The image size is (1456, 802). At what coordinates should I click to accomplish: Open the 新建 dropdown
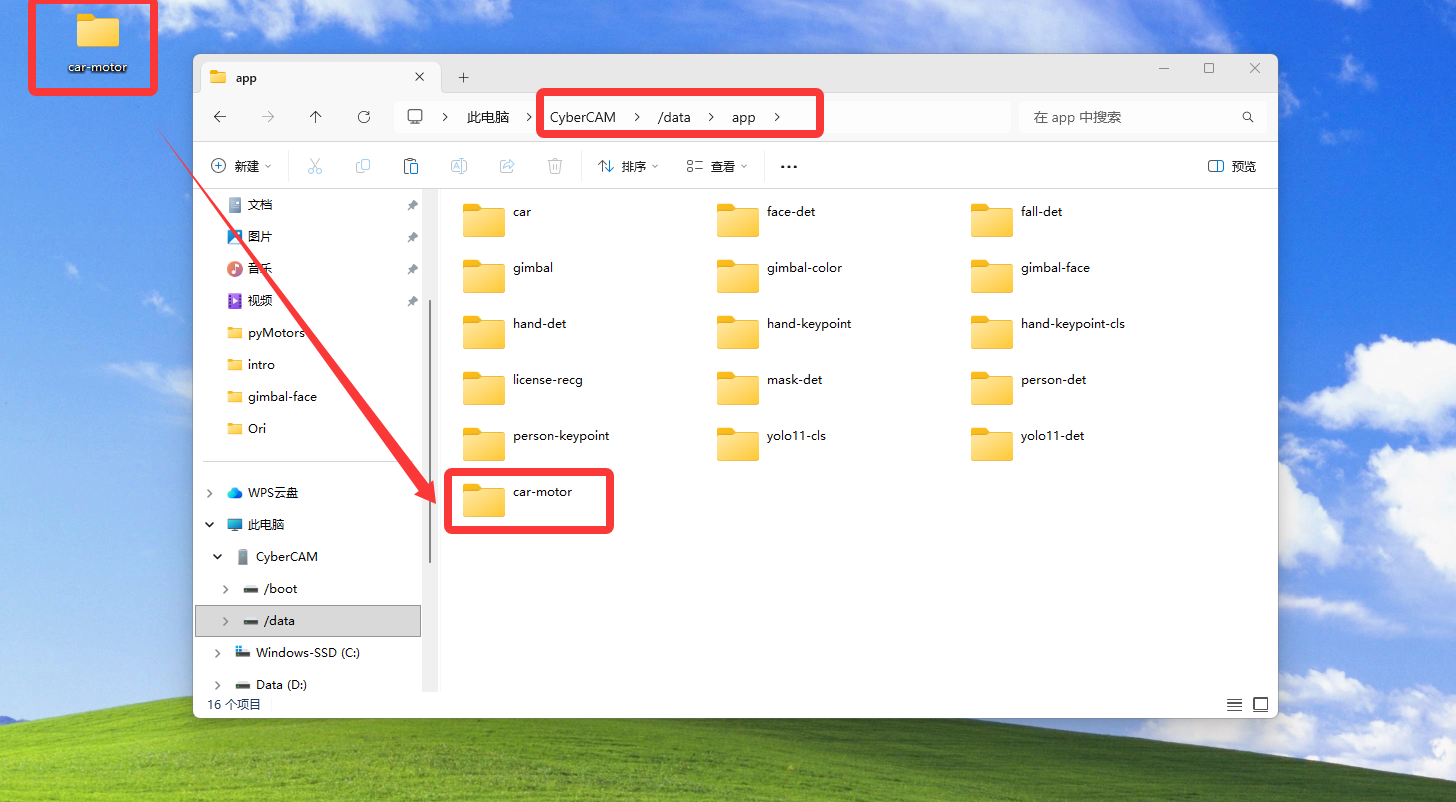click(241, 166)
